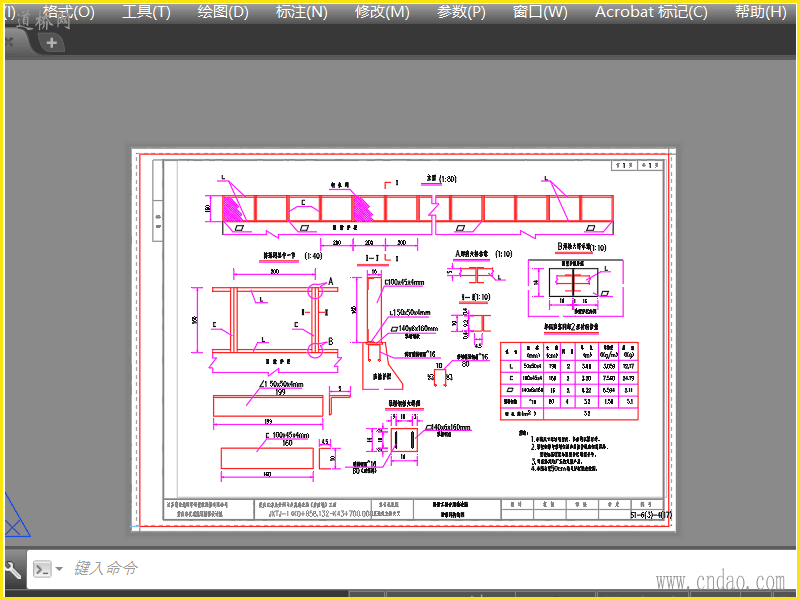Open the Acrobat 标记(C) menu
Image resolution: width=800 pixels, height=600 pixels.
(652, 11)
